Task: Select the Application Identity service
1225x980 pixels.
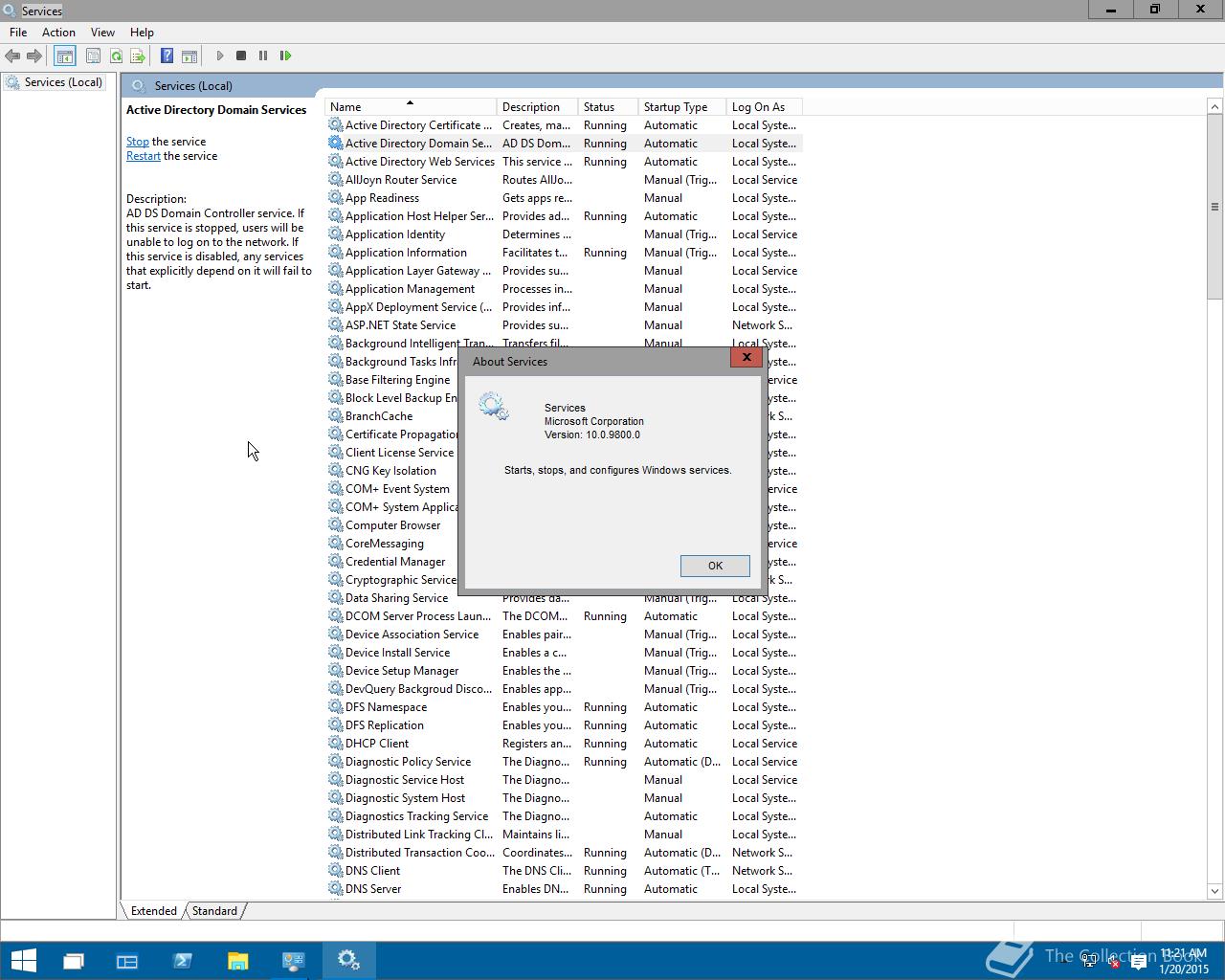Action: pos(563,234)
